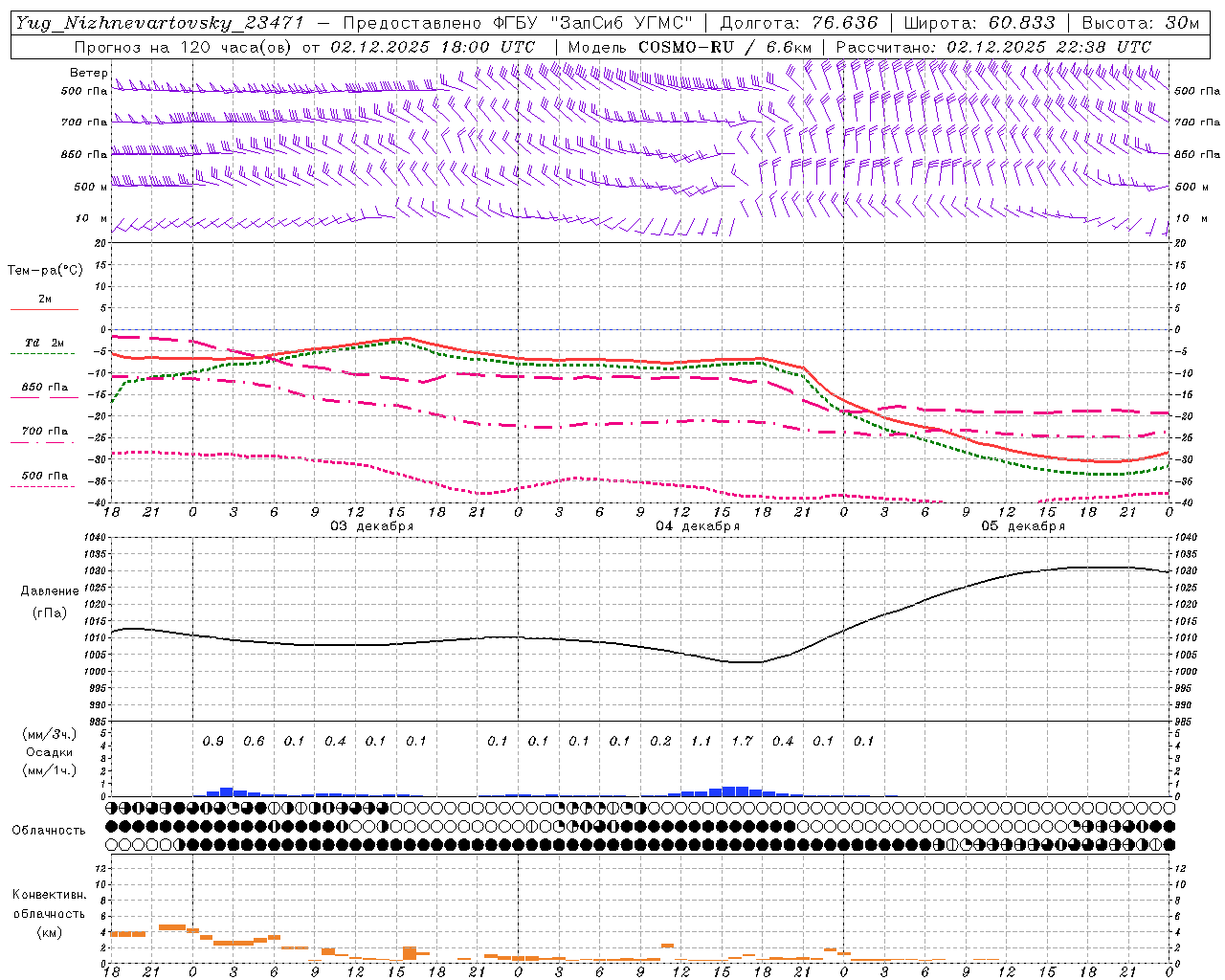The image size is (1225, 980).
Task: Click the left 500 м wind level label
Action: coord(91,187)
